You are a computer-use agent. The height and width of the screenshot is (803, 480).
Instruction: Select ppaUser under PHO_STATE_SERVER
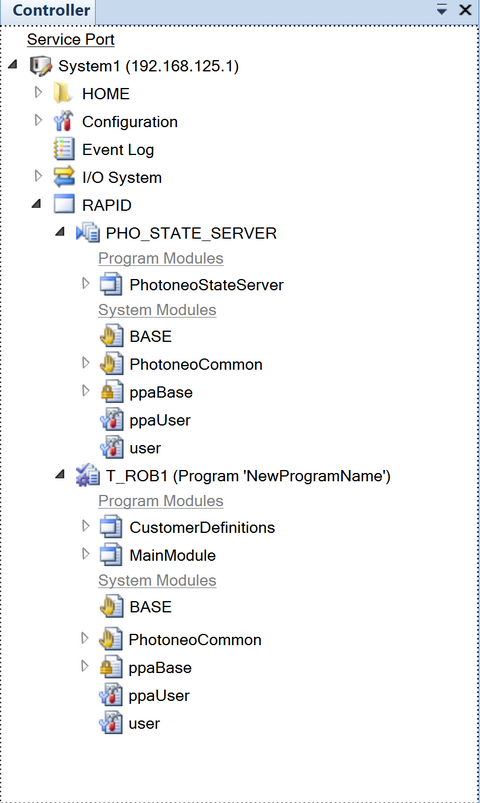click(160, 420)
